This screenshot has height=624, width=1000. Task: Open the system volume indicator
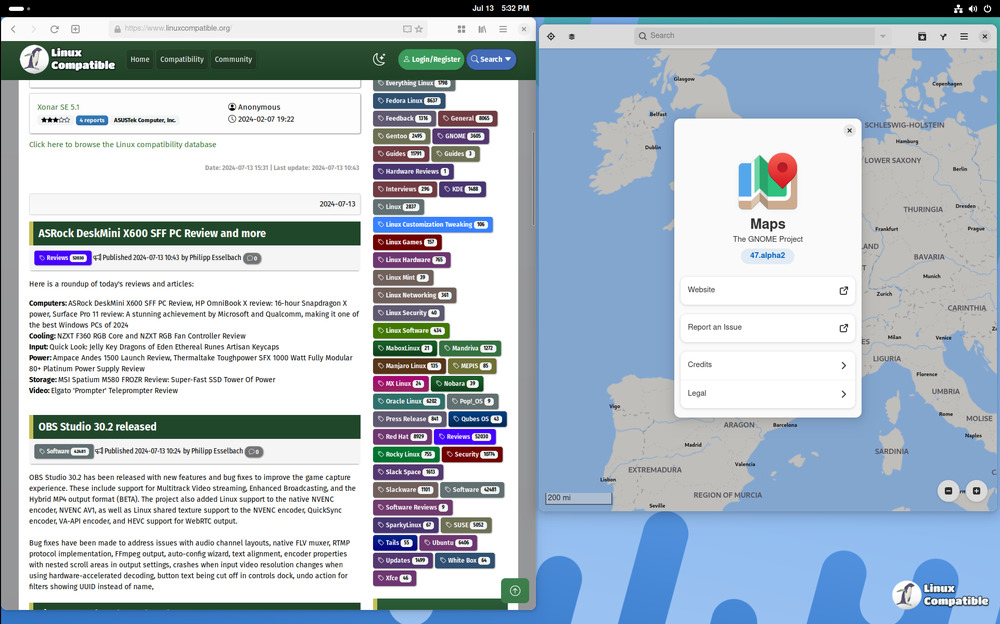tap(973, 8)
